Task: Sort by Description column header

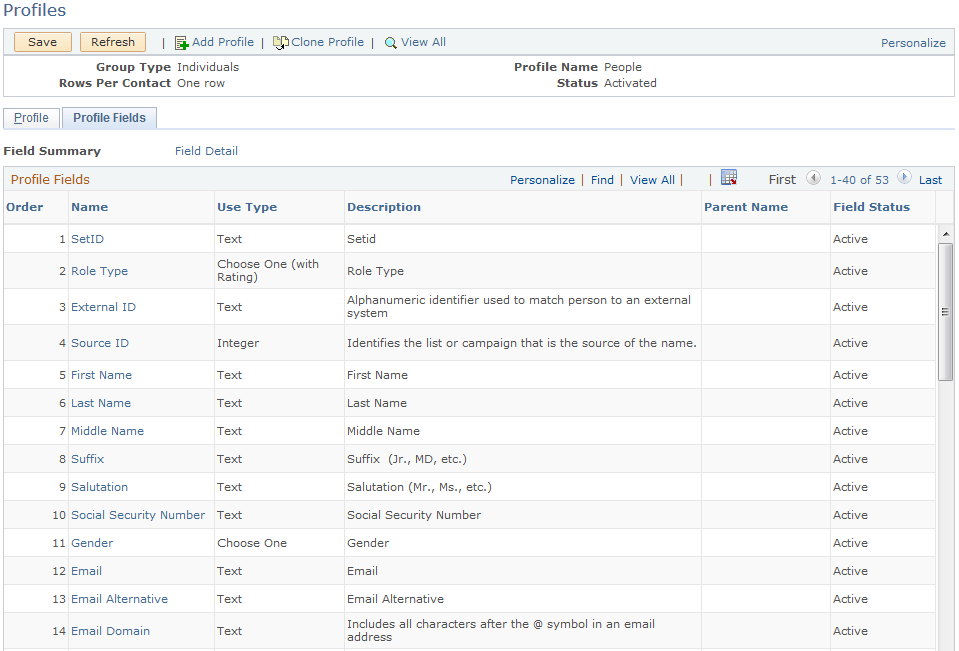Action: click(384, 207)
